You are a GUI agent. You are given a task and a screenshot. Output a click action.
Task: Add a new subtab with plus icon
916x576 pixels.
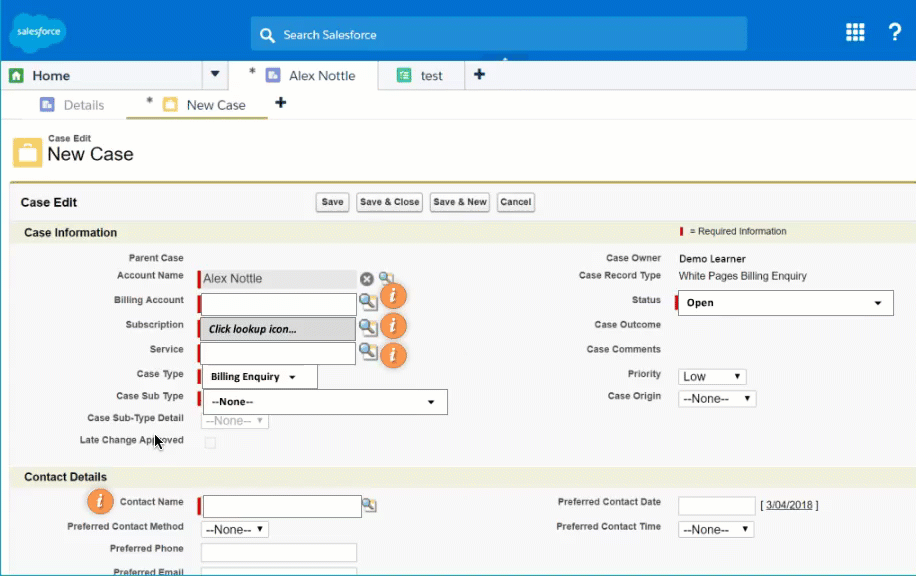[x=280, y=103]
